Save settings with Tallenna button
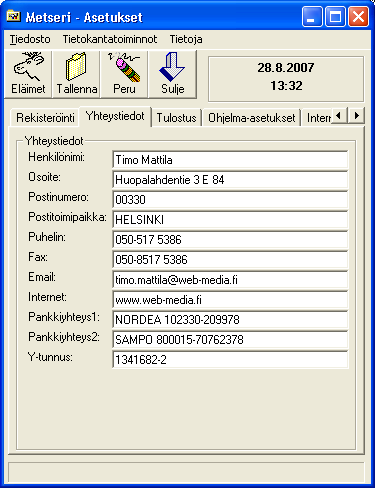Image resolution: width=375 pixels, height=488 pixels. tap(76, 74)
